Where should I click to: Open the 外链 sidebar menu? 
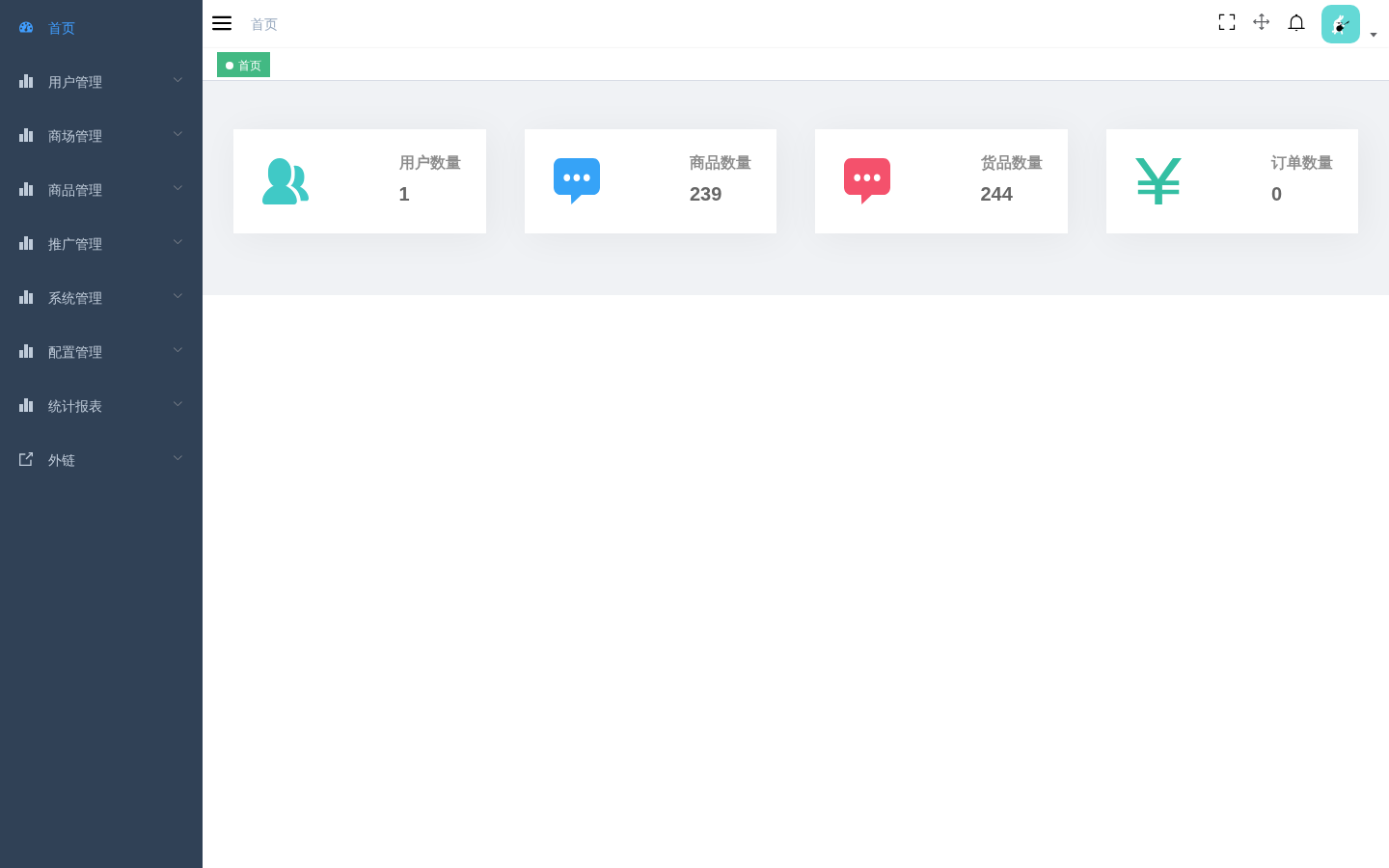pyautogui.click(x=101, y=459)
